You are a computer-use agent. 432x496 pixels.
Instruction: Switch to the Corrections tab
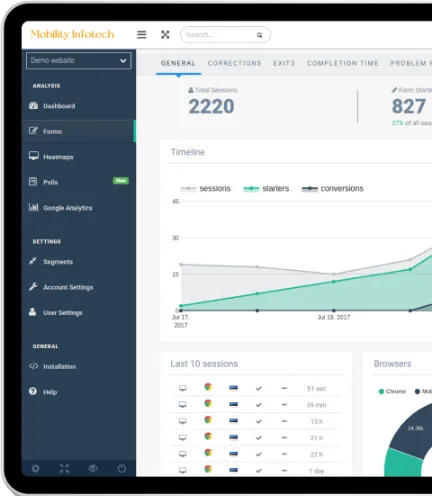pyautogui.click(x=235, y=63)
